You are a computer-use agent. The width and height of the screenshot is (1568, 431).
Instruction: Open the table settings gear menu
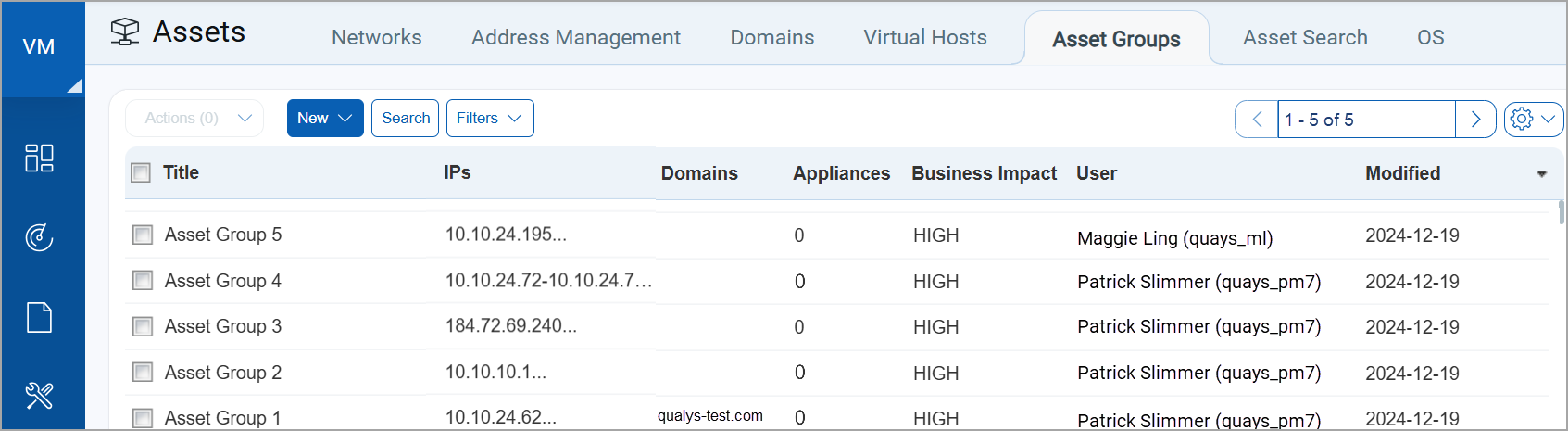tap(1534, 120)
